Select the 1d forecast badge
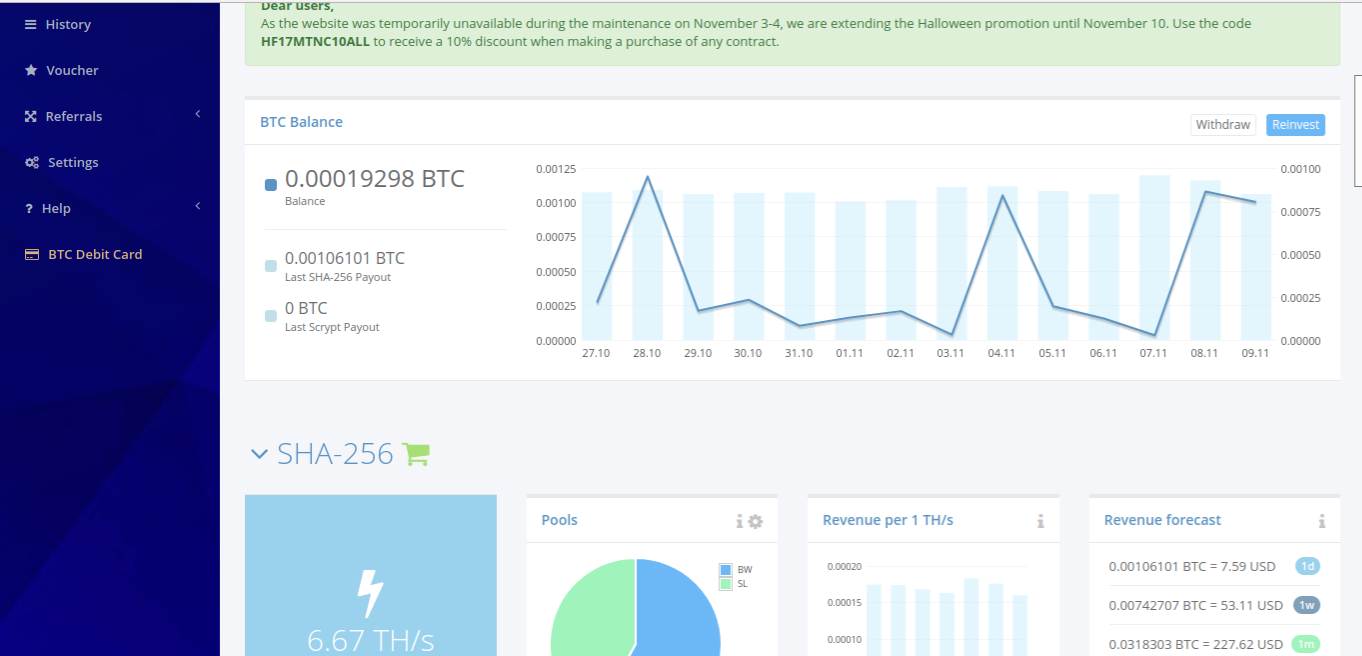This screenshot has width=1362, height=656. click(x=1307, y=566)
